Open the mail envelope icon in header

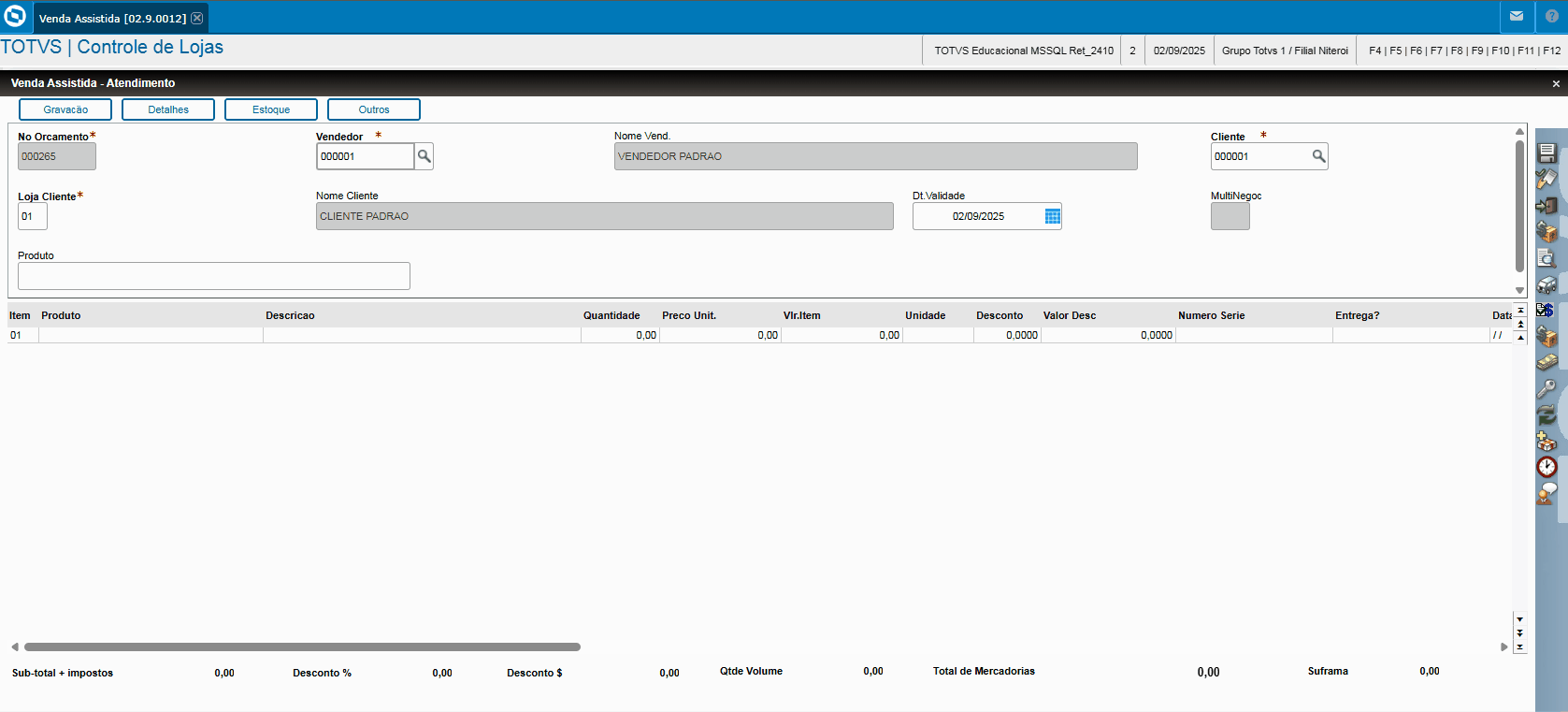tap(1517, 16)
